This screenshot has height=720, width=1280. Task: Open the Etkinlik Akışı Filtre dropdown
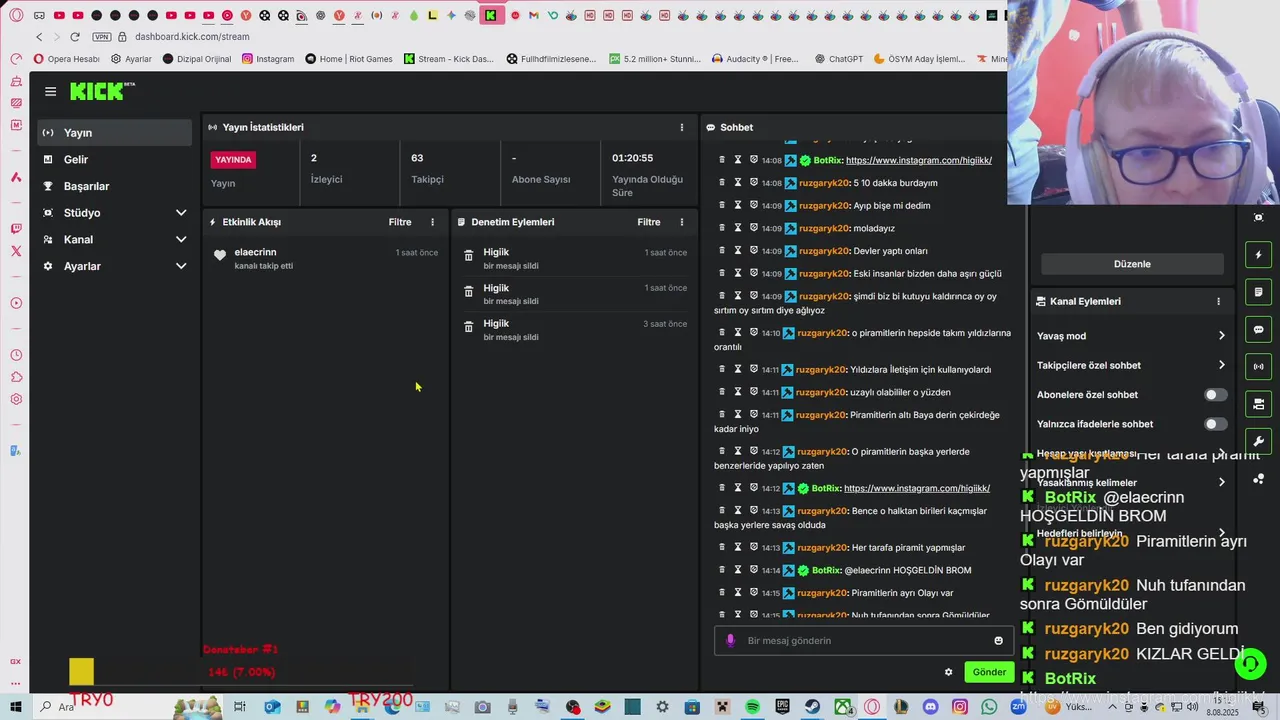click(x=400, y=222)
